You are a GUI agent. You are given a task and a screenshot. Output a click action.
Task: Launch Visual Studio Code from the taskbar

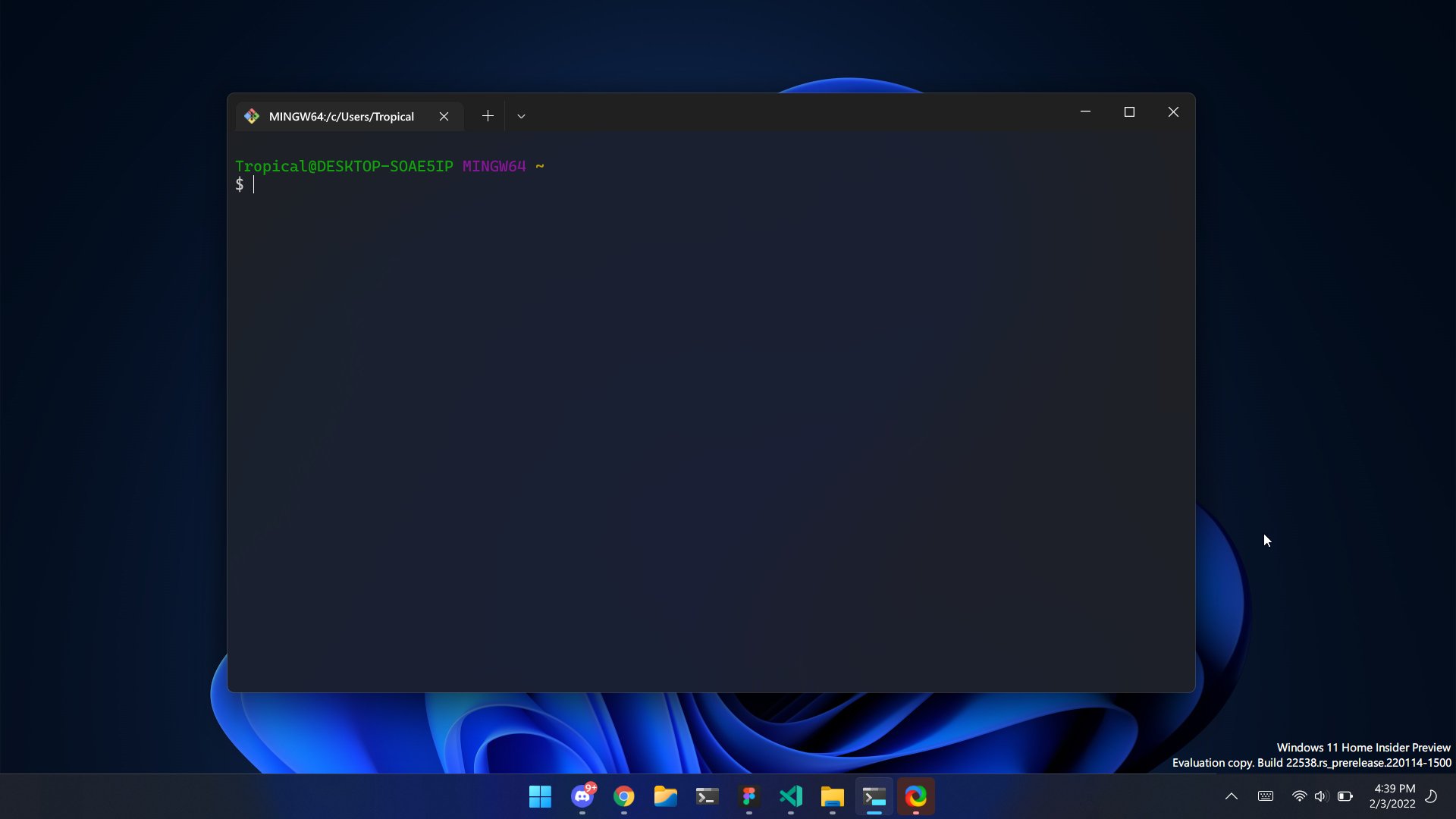click(x=790, y=797)
